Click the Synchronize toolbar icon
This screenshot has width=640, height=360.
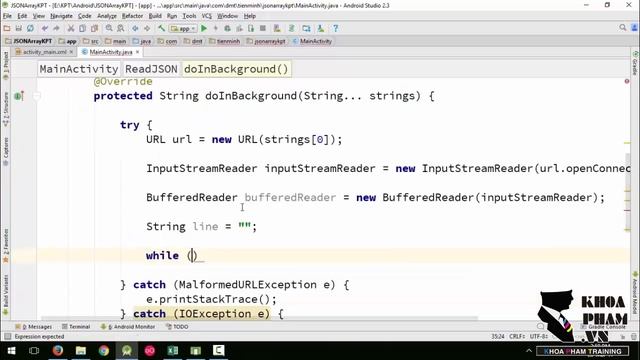[30, 28]
